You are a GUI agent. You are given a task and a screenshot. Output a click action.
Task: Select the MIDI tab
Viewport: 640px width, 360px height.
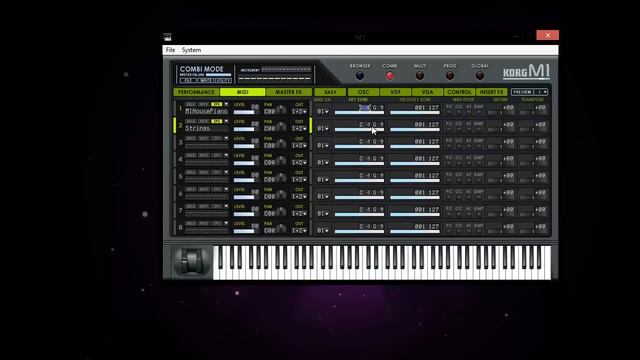242,92
